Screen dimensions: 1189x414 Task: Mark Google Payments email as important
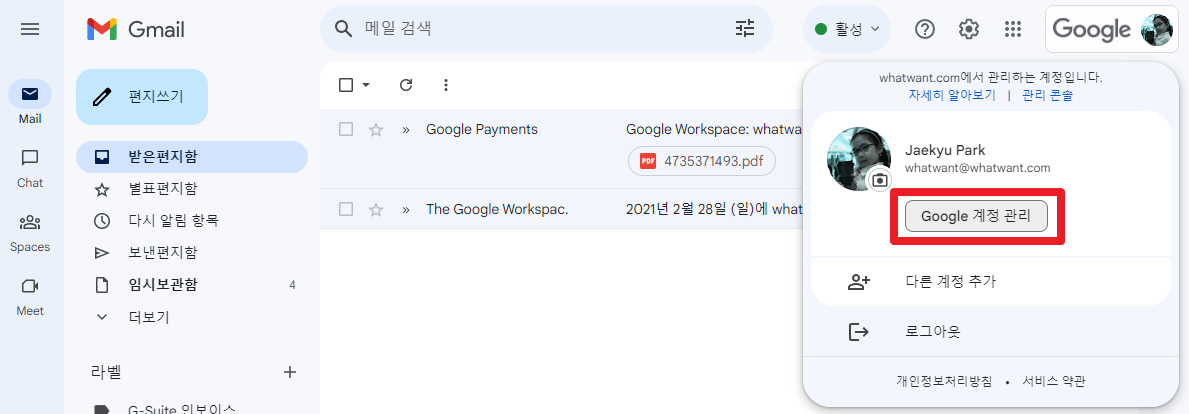(x=406, y=130)
